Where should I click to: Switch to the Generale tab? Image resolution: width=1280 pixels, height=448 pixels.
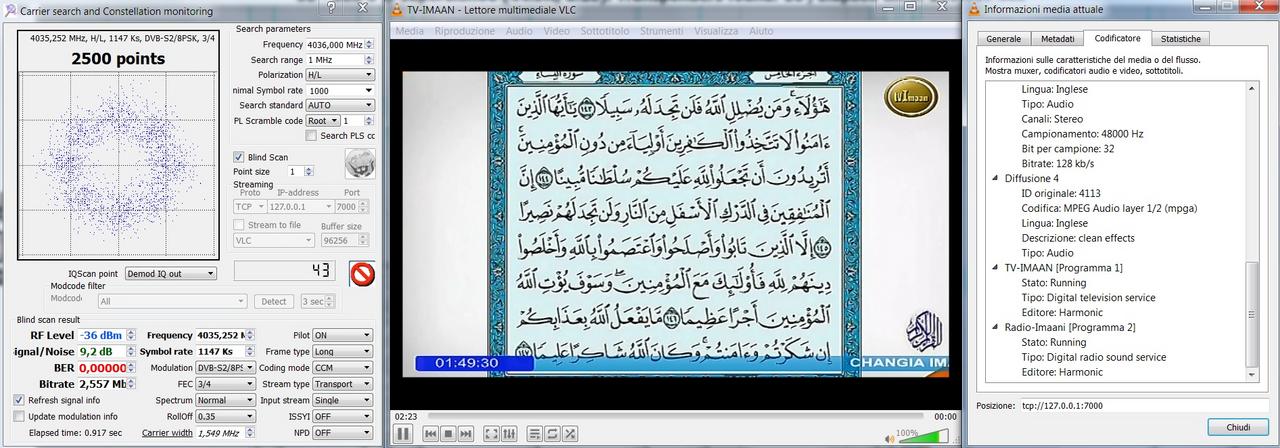(1004, 39)
